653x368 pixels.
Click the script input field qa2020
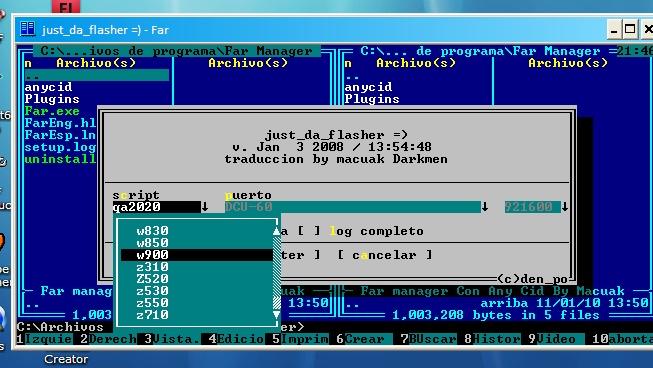157,207
